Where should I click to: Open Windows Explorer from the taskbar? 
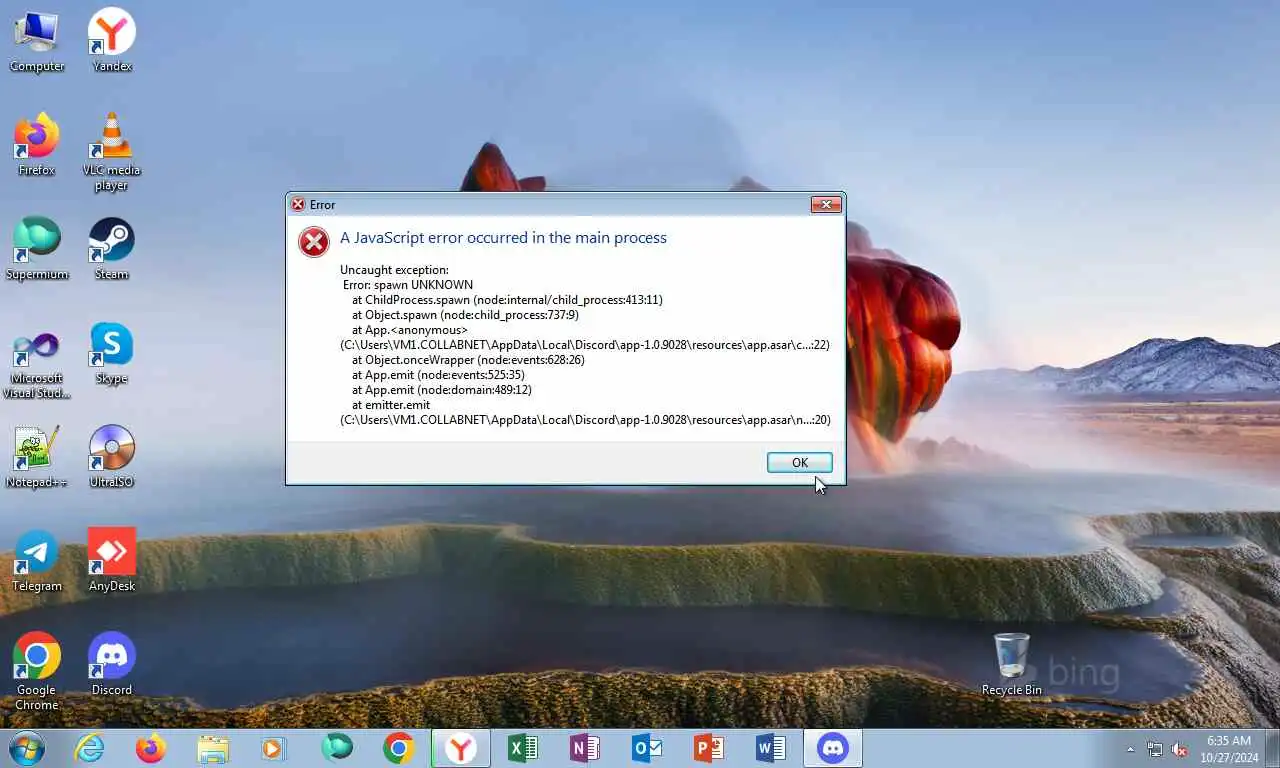click(x=213, y=748)
